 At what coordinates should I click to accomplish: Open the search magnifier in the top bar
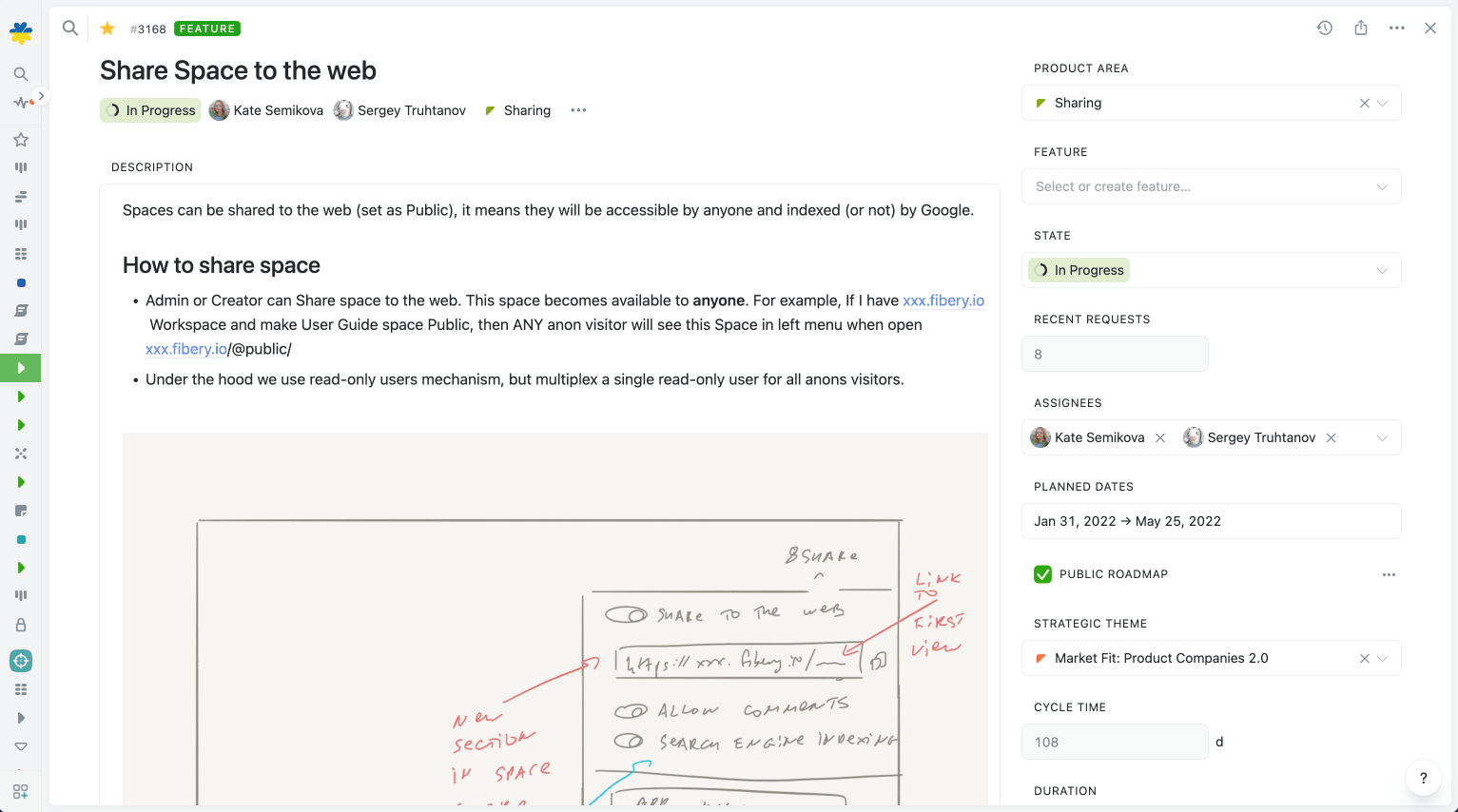pyautogui.click(x=70, y=29)
